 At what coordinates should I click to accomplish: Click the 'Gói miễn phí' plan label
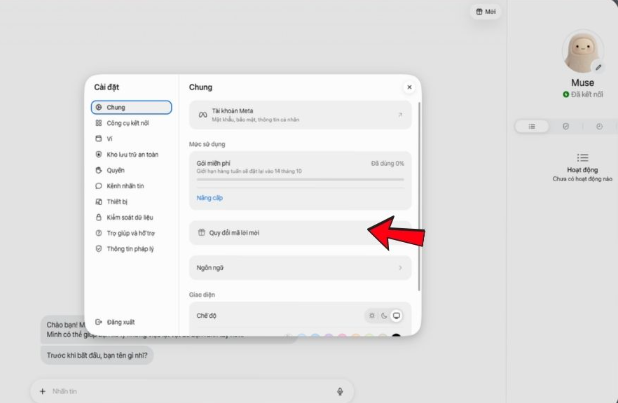[213, 163]
